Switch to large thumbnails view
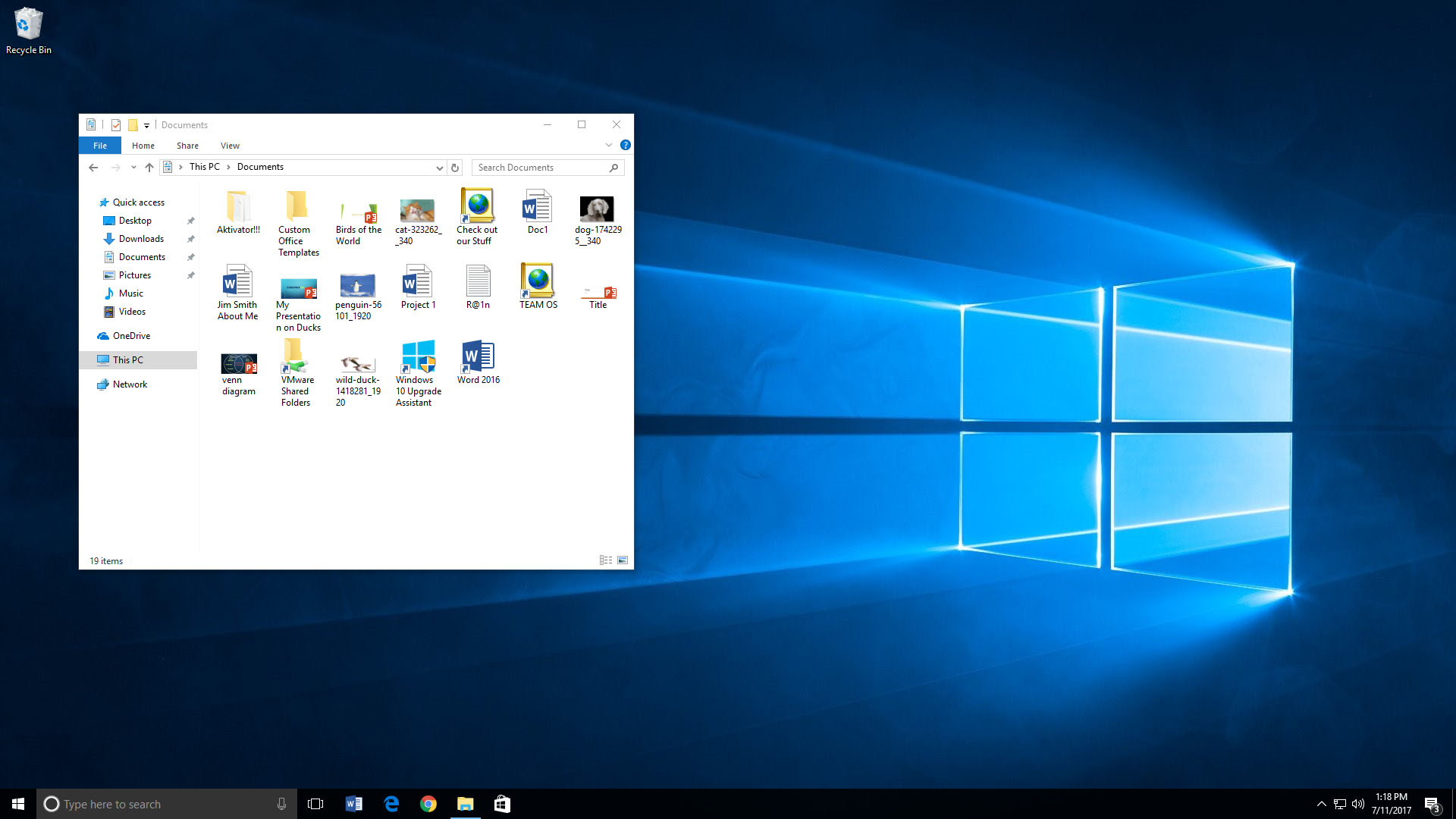 (x=623, y=560)
